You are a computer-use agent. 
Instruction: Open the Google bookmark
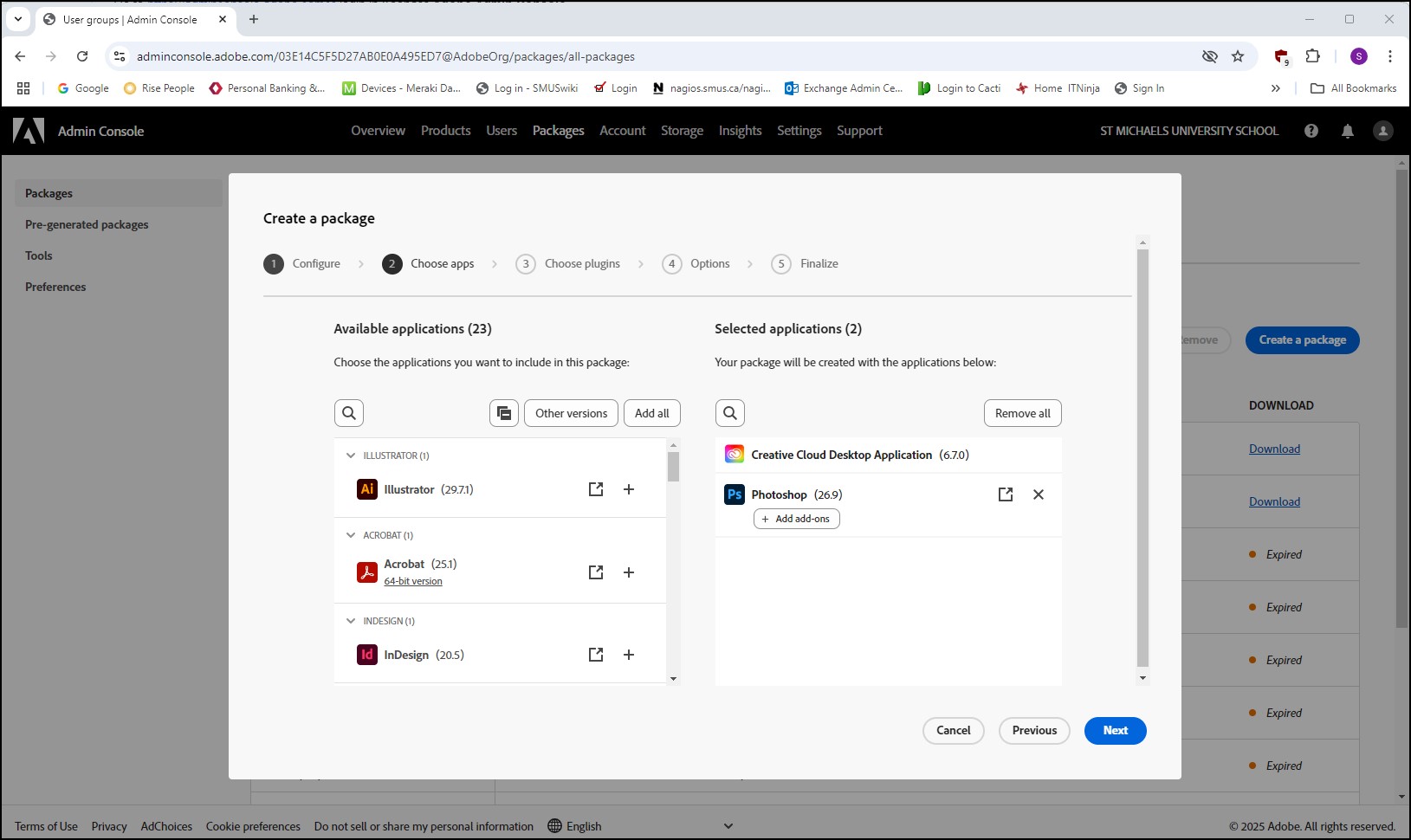tap(83, 88)
